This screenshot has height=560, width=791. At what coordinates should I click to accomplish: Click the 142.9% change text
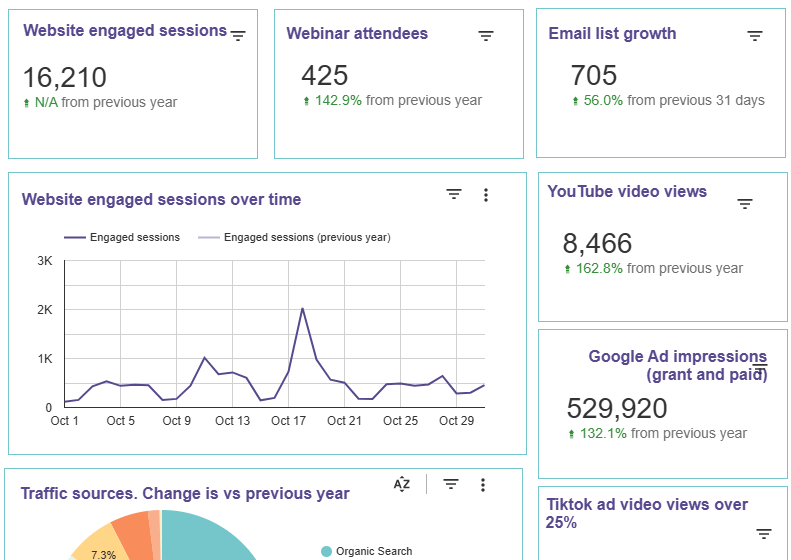[x=338, y=100]
